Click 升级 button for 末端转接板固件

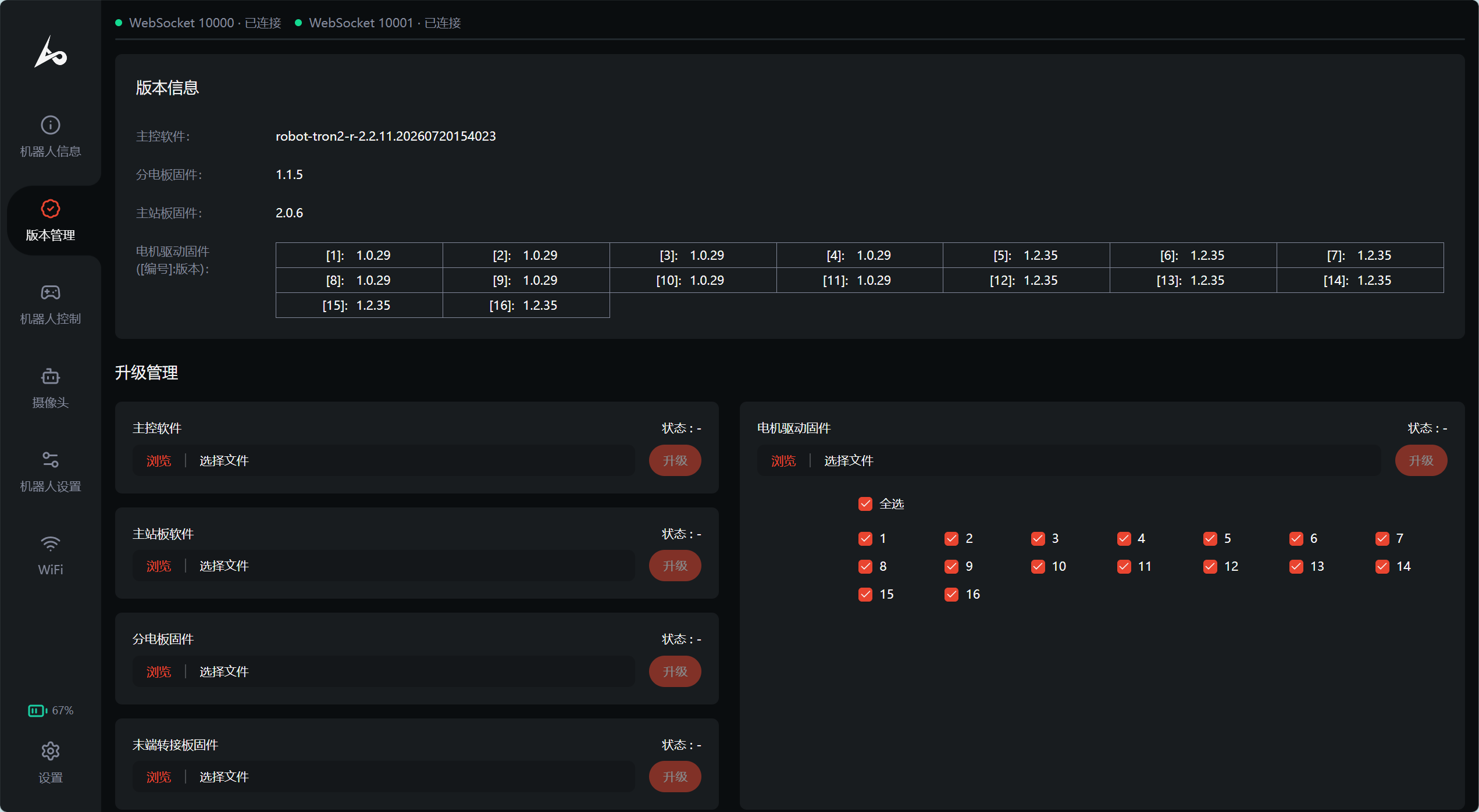(x=675, y=777)
